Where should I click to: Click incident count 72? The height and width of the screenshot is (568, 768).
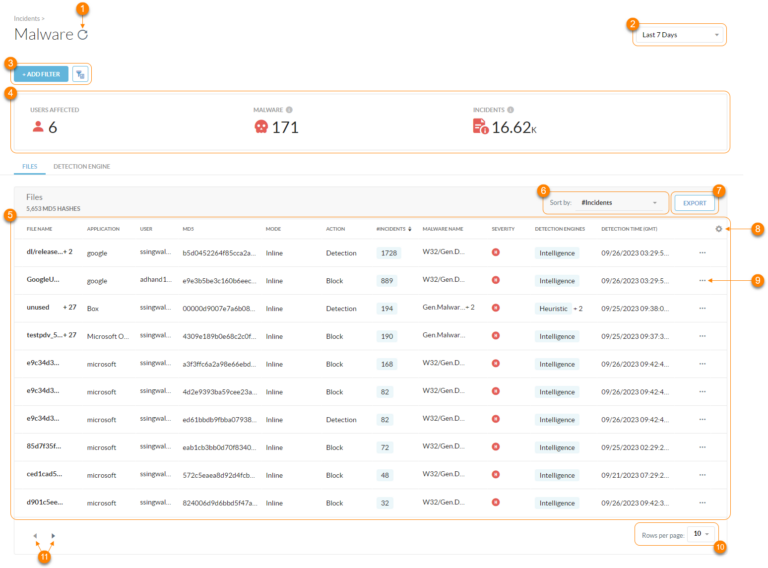coord(385,448)
